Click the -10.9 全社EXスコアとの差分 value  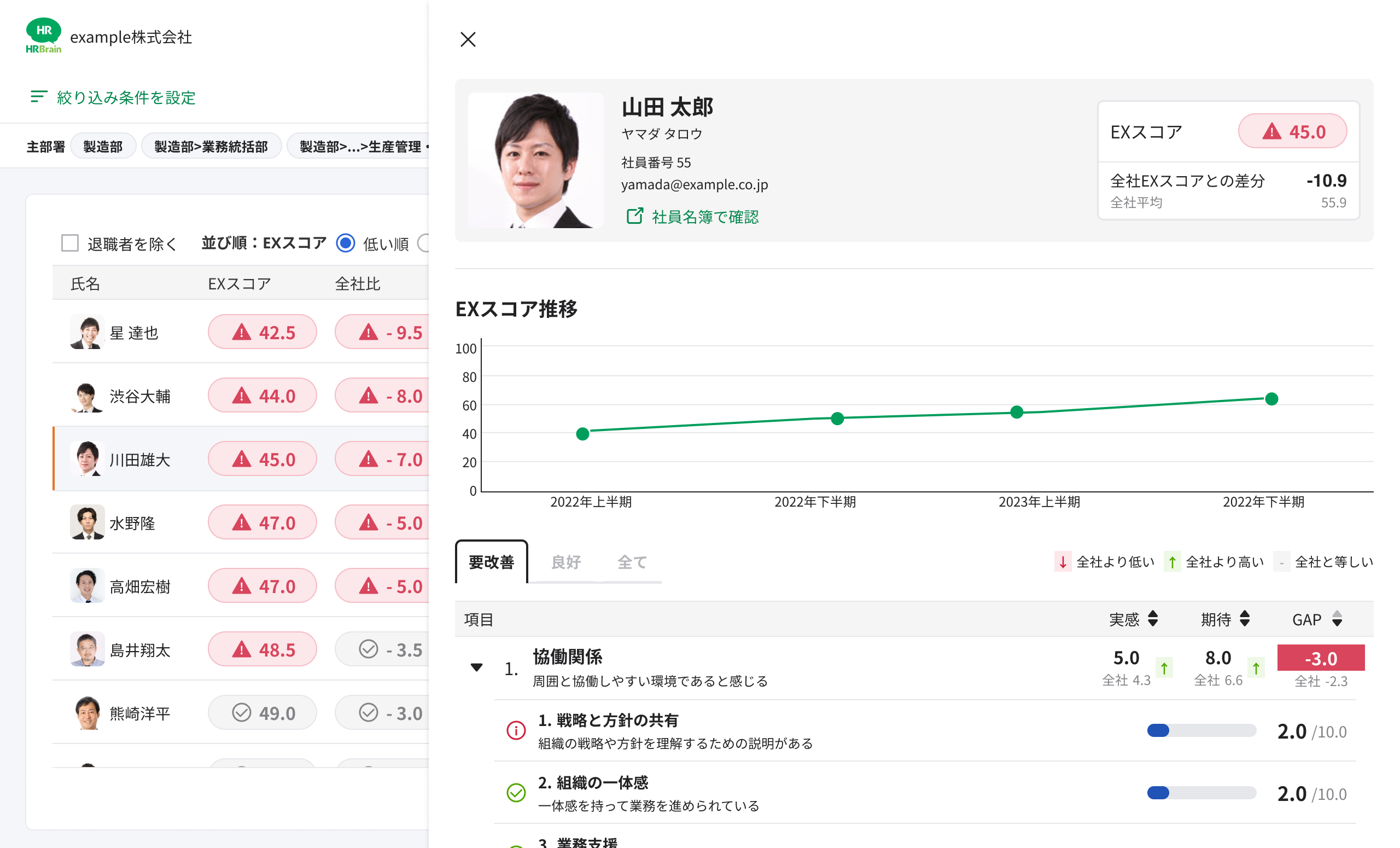1326,180
